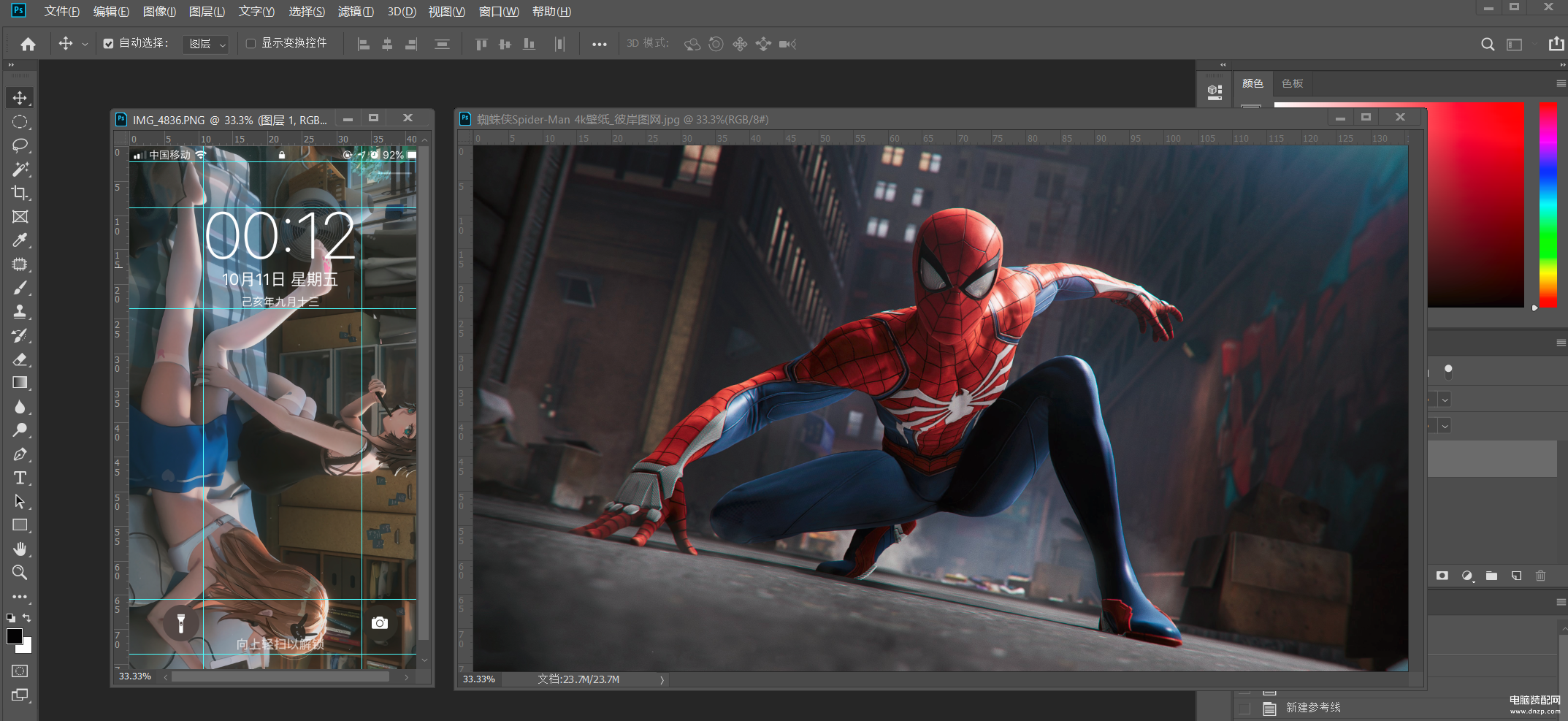The width and height of the screenshot is (1568, 721).
Task: Click the hue spectrum slider
Action: 1548,205
